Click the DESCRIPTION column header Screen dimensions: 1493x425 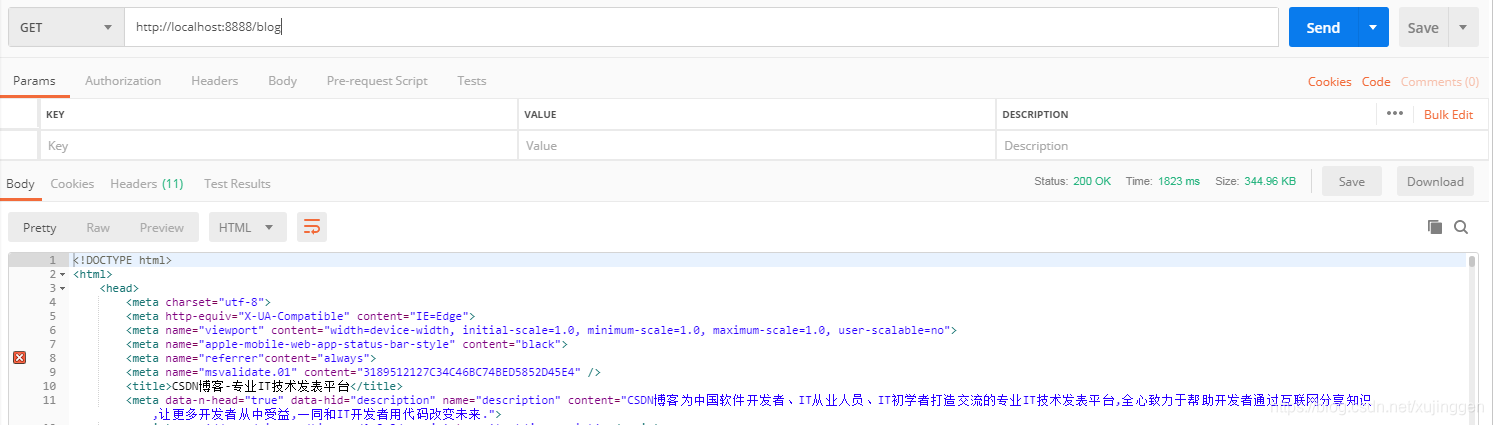(x=1035, y=114)
